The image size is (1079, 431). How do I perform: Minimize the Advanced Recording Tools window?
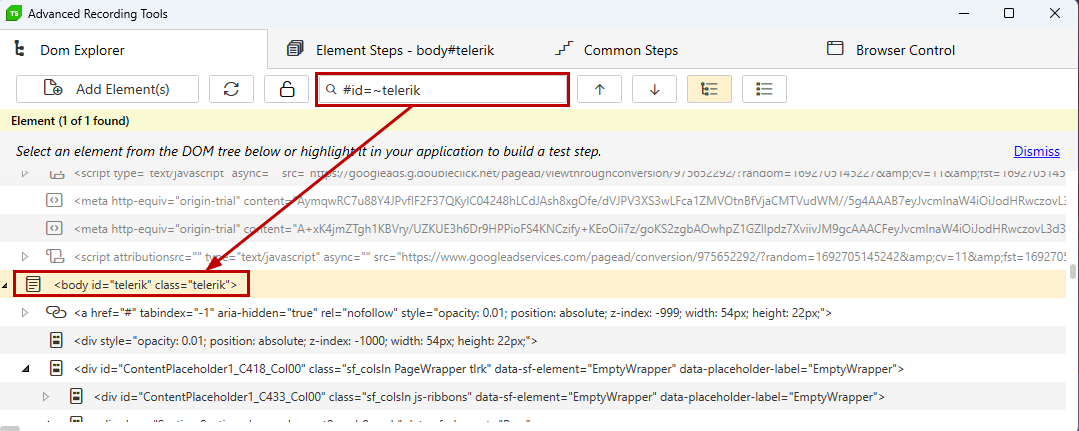point(963,13)
